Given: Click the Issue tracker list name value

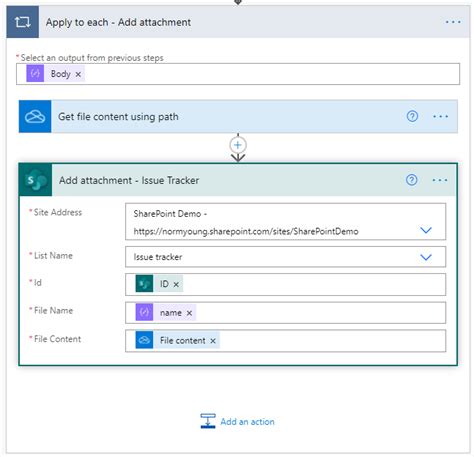Looking at the screenshot, I should coord(158,257).
